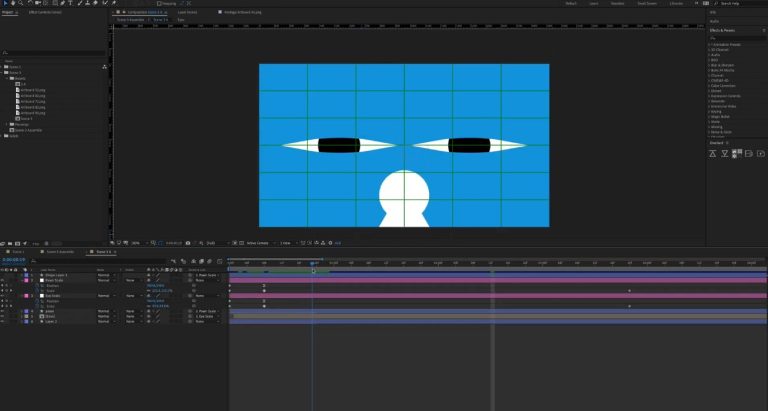Expand the Animation Presets category

tap(726, 45)
